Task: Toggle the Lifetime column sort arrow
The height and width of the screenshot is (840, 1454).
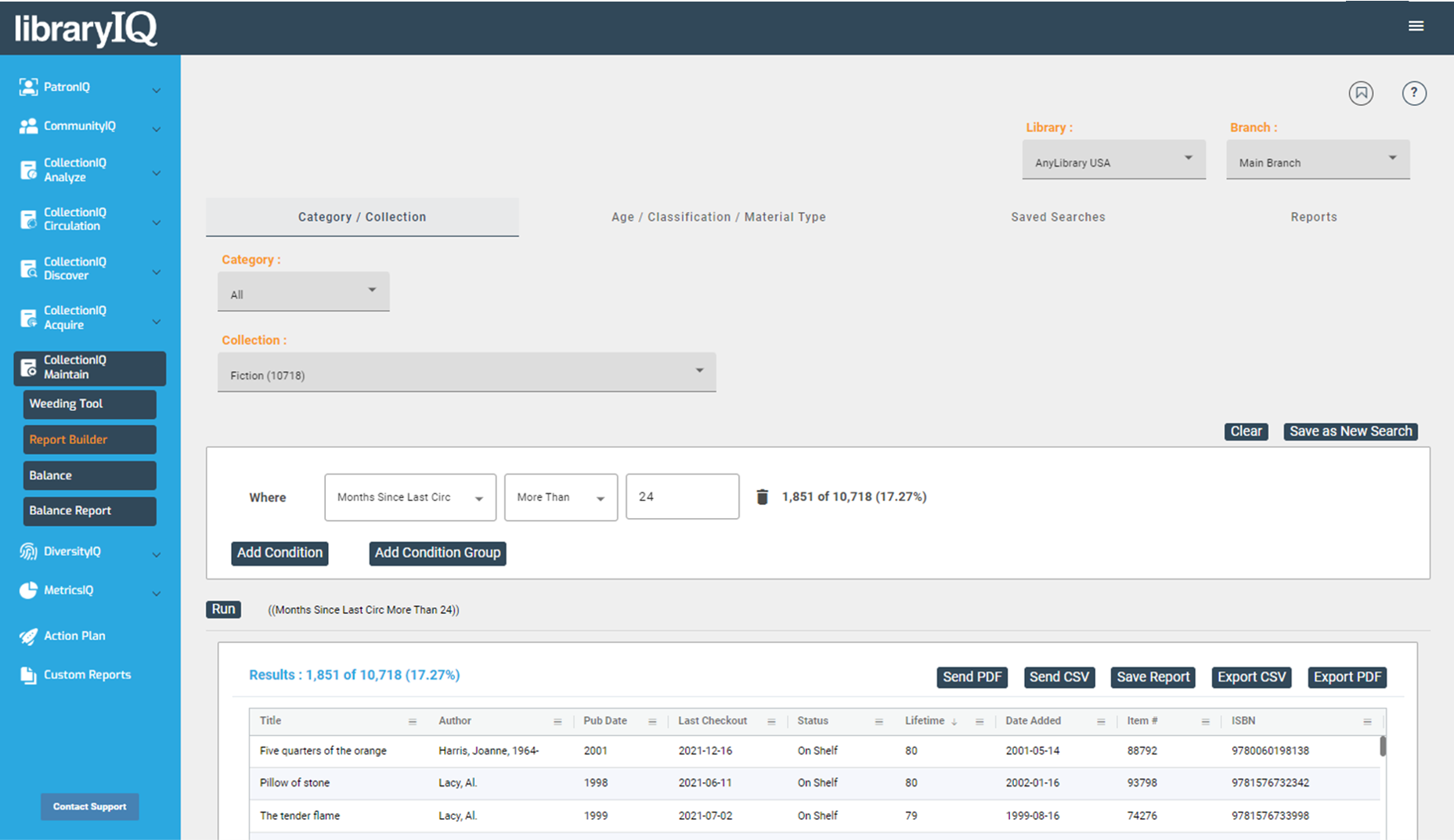Action: click(x=954, y=721)
